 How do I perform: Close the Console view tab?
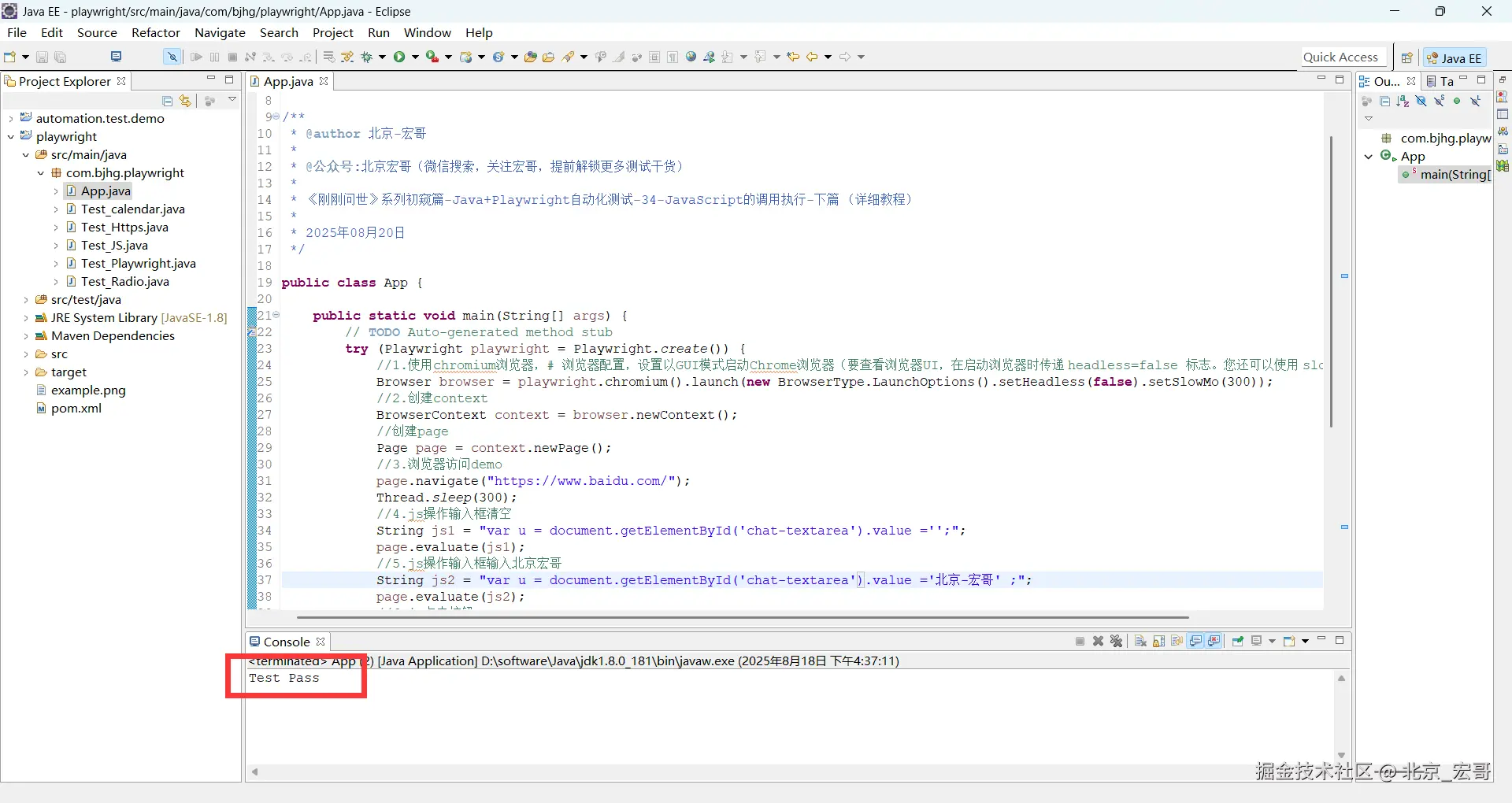pos(321,642)
